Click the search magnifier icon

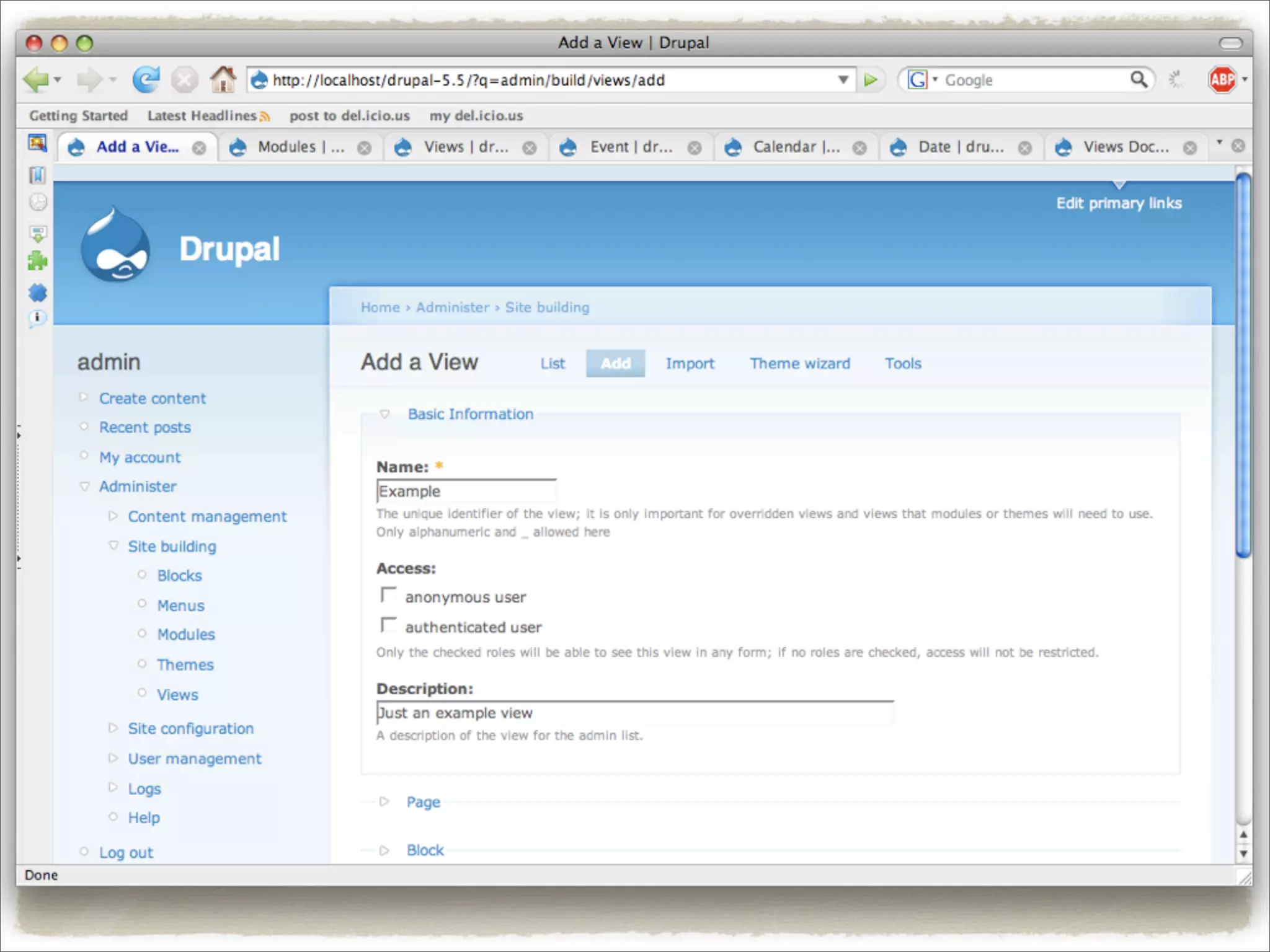tap(1139, 79)
